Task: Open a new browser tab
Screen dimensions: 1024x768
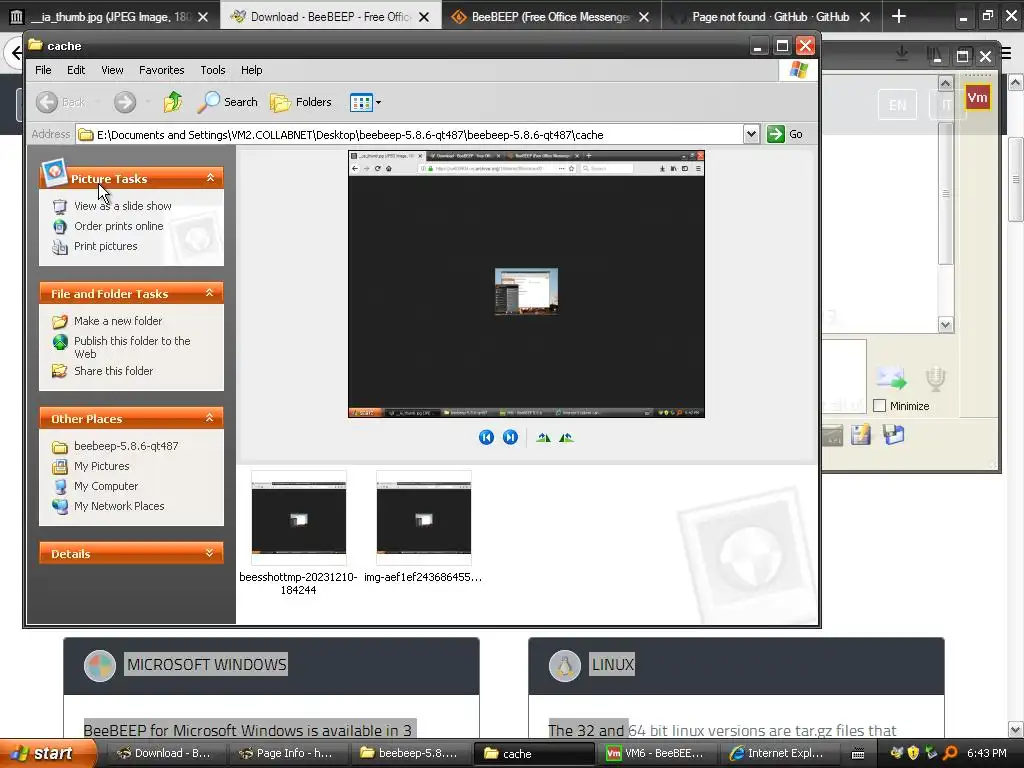Action: tap(899, 16)
